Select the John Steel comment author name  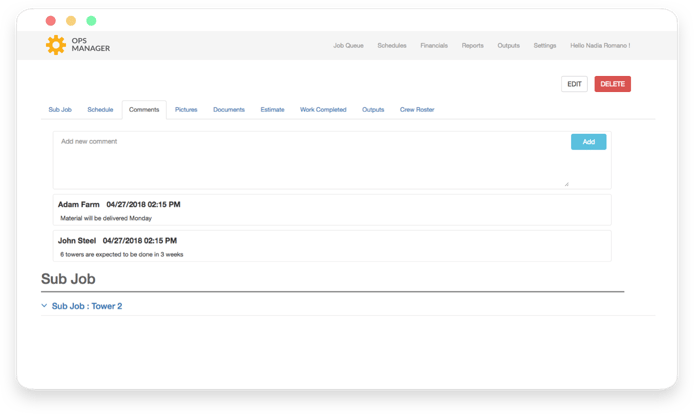[77, 241]
